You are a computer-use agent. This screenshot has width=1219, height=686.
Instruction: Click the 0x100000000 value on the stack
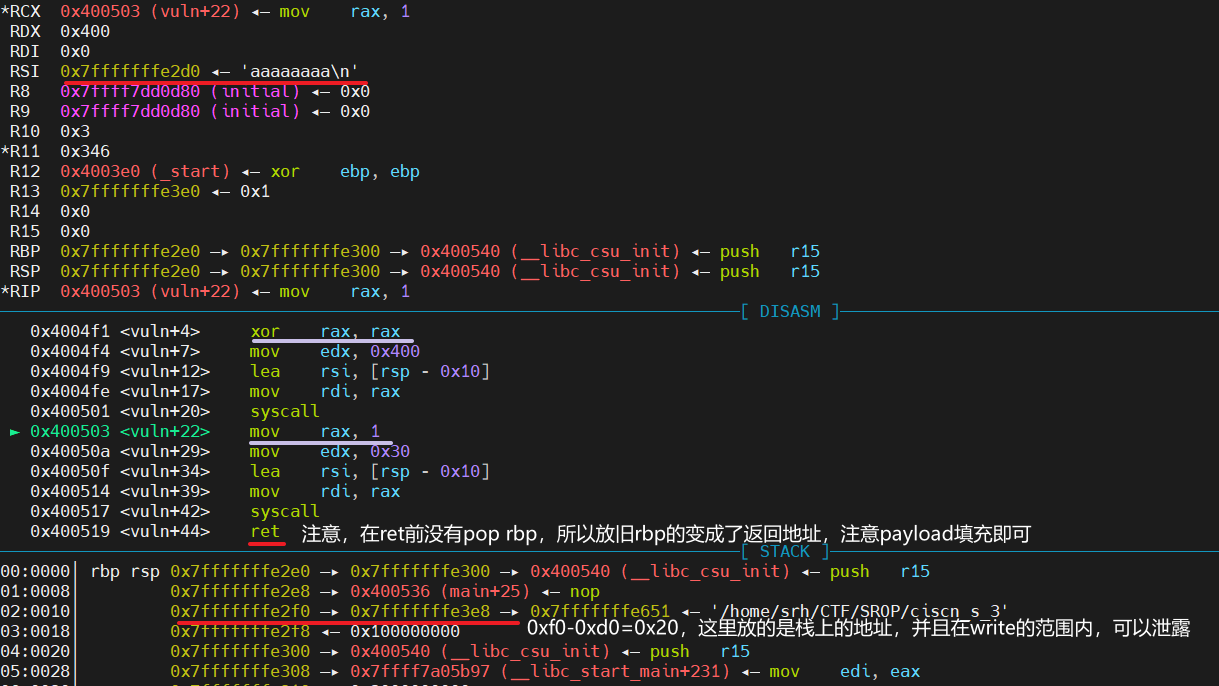pyautogui.click(x=405, y=632)
